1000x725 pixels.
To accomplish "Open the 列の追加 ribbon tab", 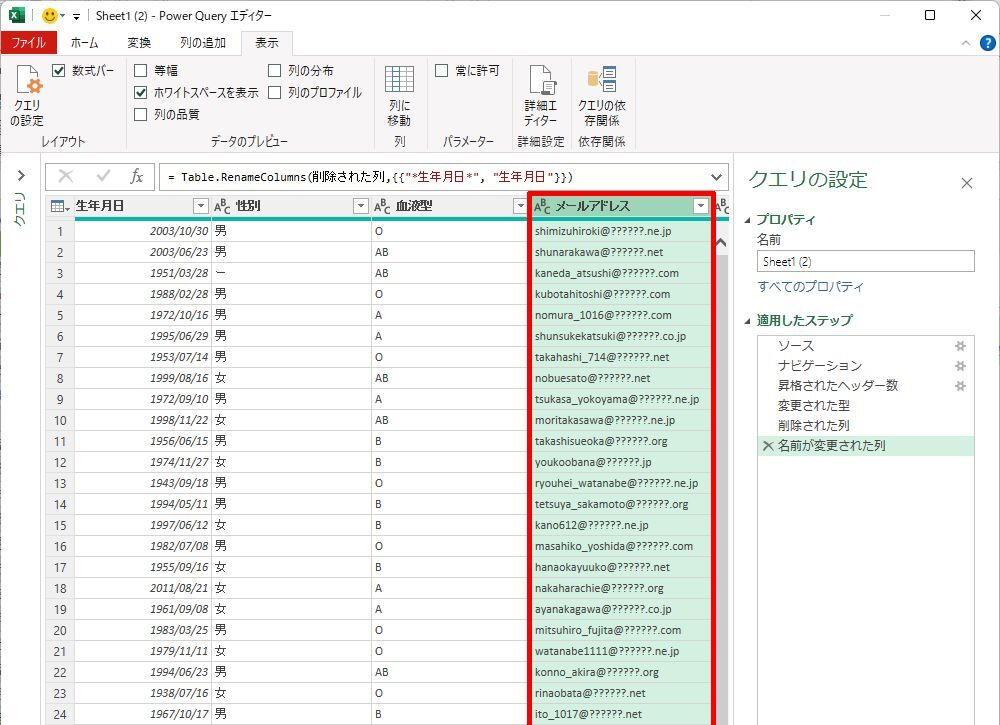I will click(203, 43).
